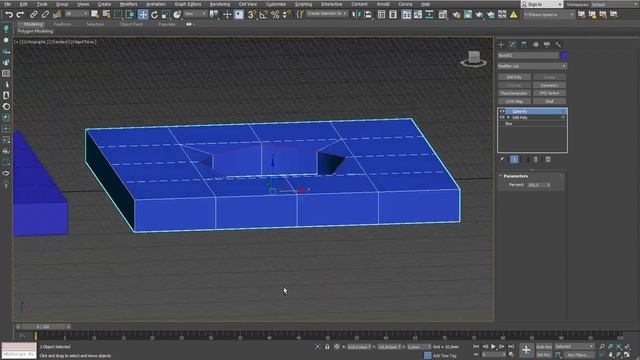Open the project path dropdown in toolbar
Image resolution: width=640 pixels, height=360 pixels.
coord(549,15)
